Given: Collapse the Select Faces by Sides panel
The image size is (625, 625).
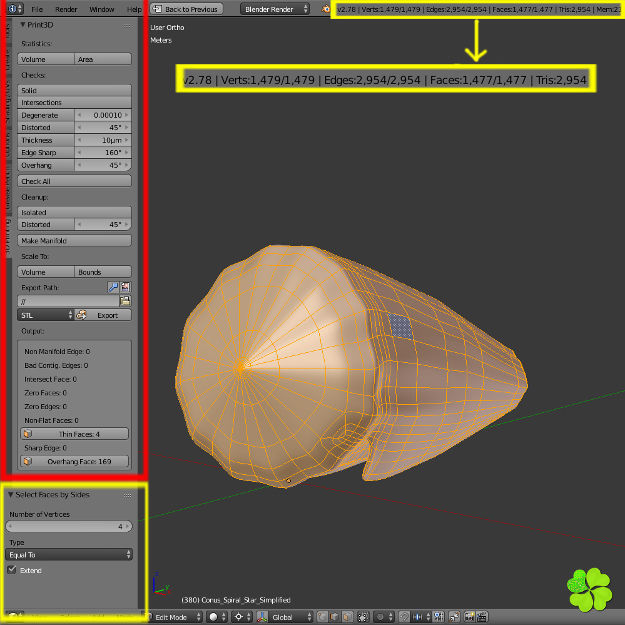Looking at the screenshot, I should point(10,495).
